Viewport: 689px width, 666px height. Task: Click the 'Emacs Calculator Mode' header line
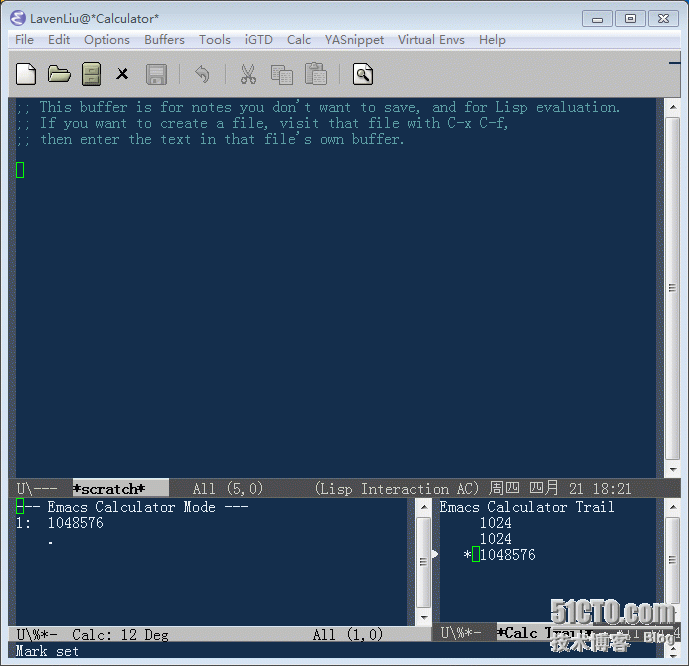pyautogui.click(x=132, y=507)
